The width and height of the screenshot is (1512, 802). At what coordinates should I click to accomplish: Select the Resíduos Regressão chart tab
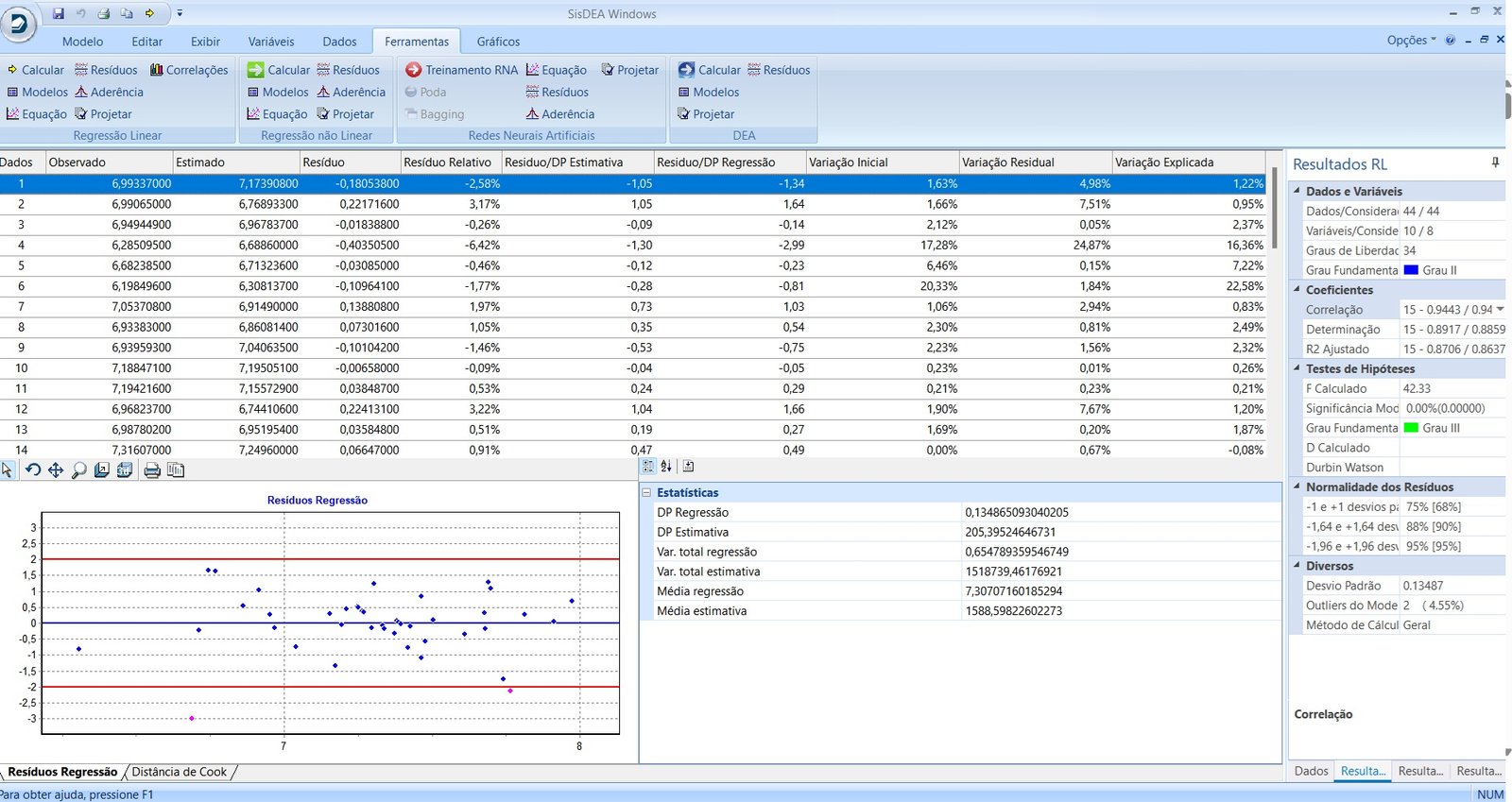coord(62,772)
